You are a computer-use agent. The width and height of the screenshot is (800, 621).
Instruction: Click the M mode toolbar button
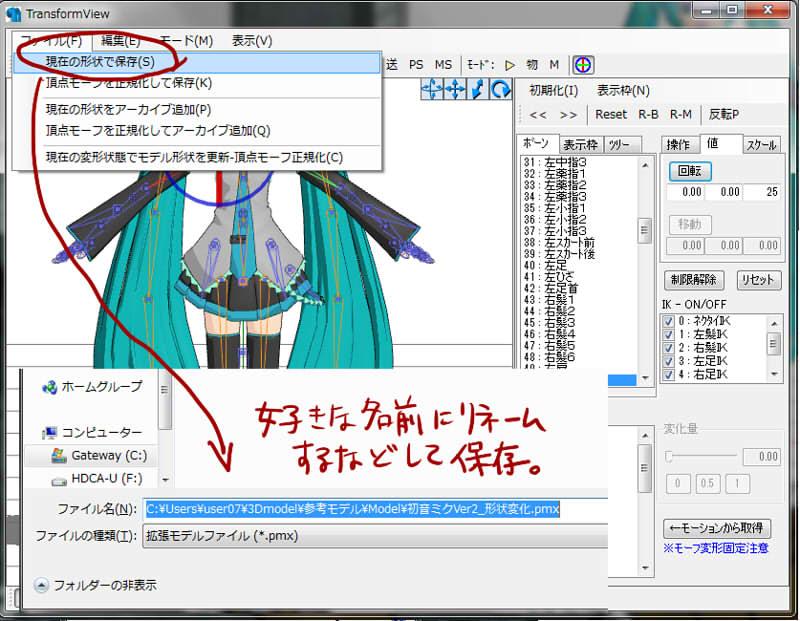tap(554, 65)
